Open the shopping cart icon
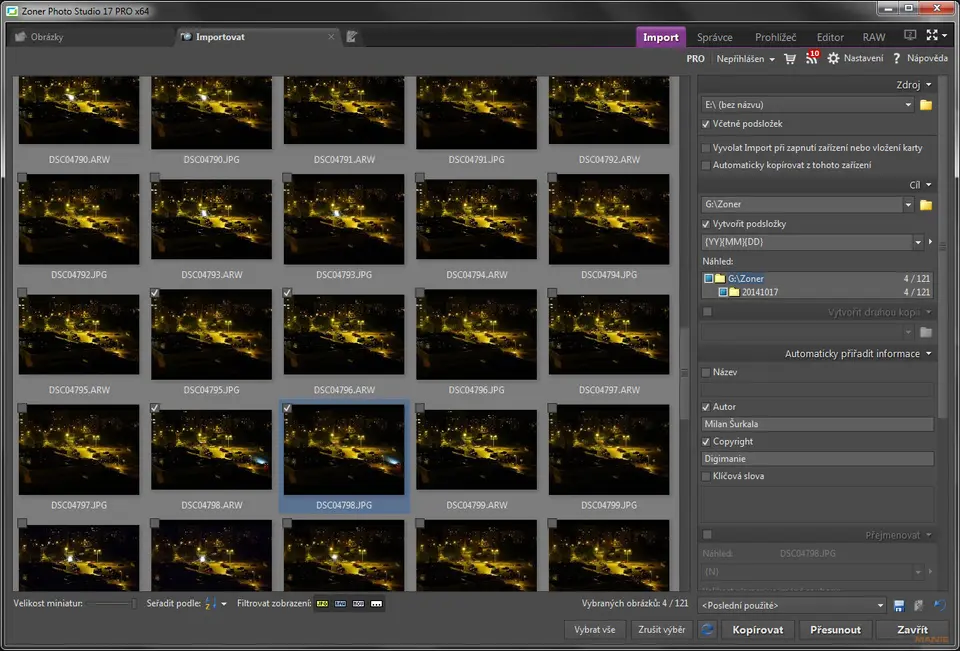The image size is (960, 651). tap(790, 59)
